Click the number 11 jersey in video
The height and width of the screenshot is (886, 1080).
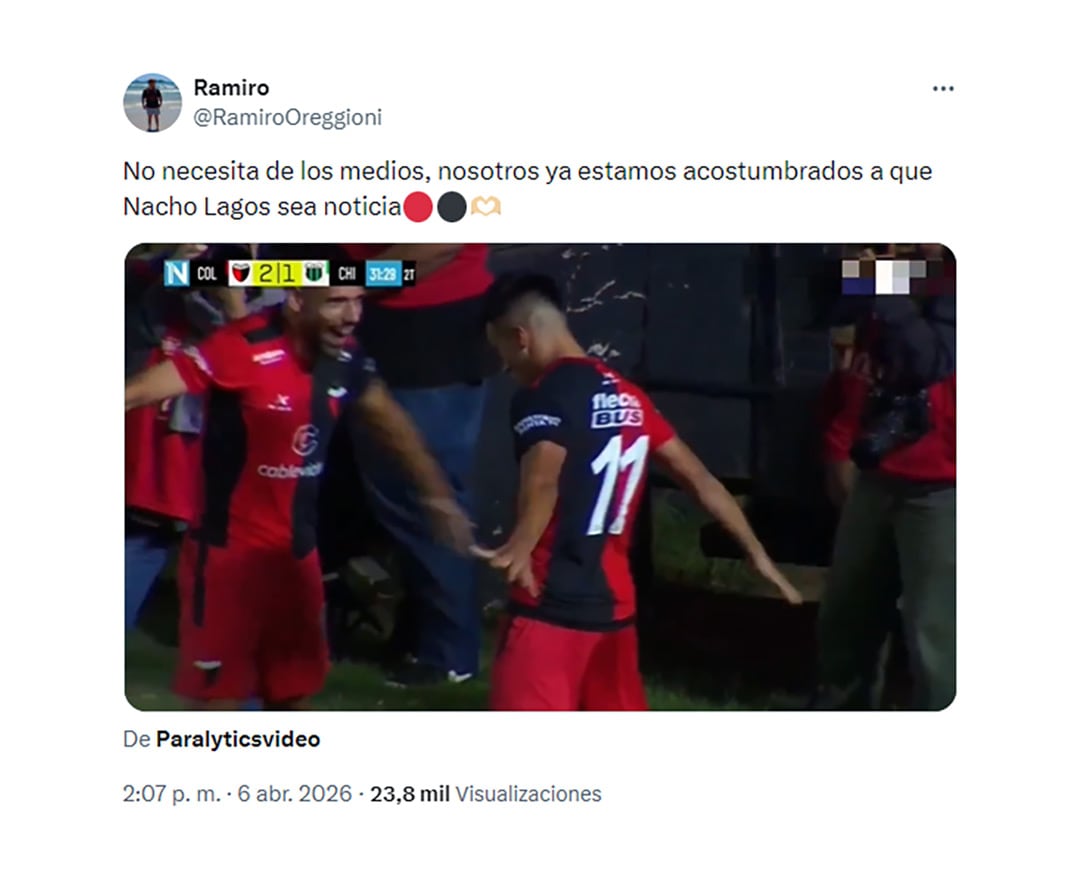click(x=616, y=484)
